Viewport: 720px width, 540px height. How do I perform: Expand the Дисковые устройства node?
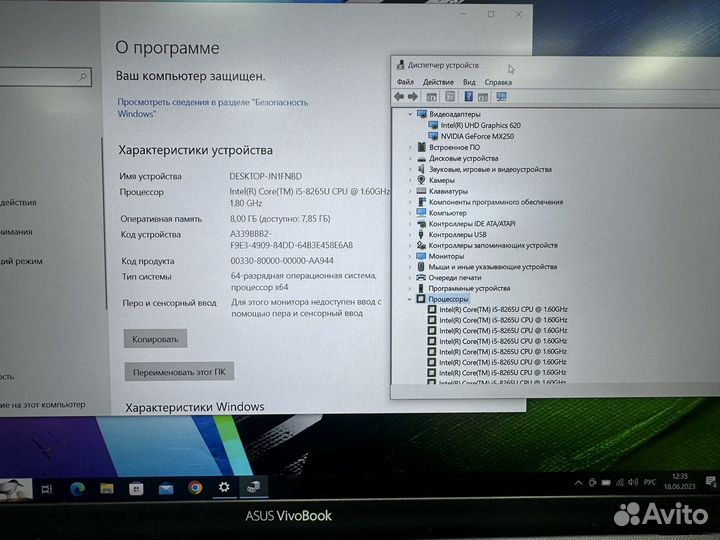pyautogui.click(x=410, y=158)
